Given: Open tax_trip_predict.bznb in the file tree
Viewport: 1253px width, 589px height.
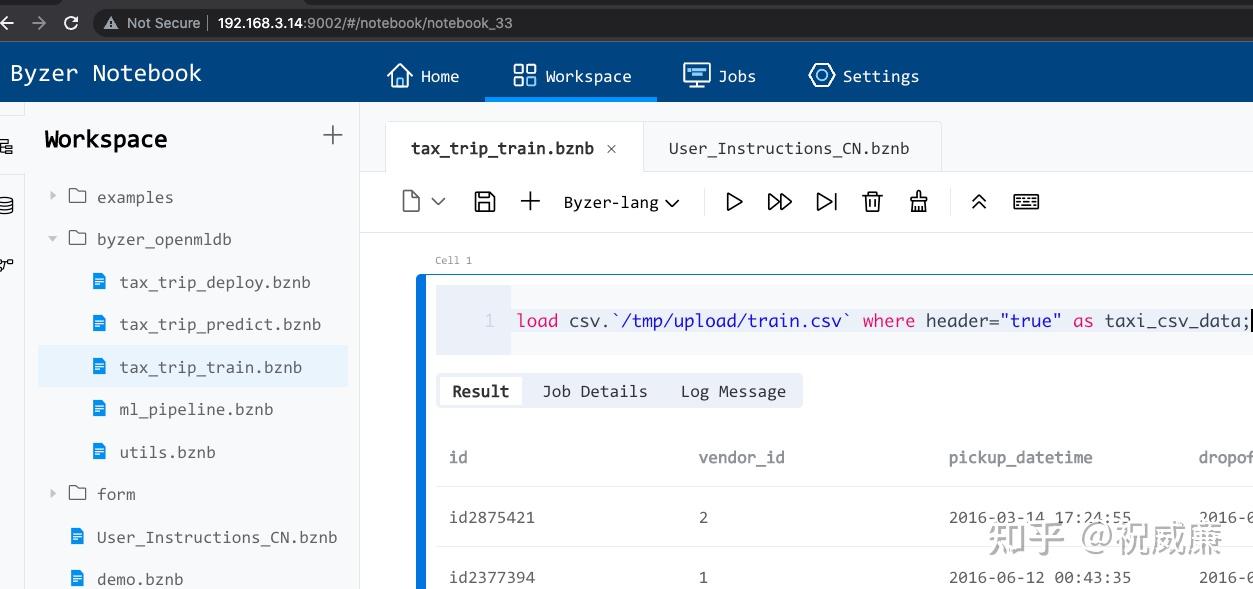Looking at the screenshot, I should pos(219,324).
